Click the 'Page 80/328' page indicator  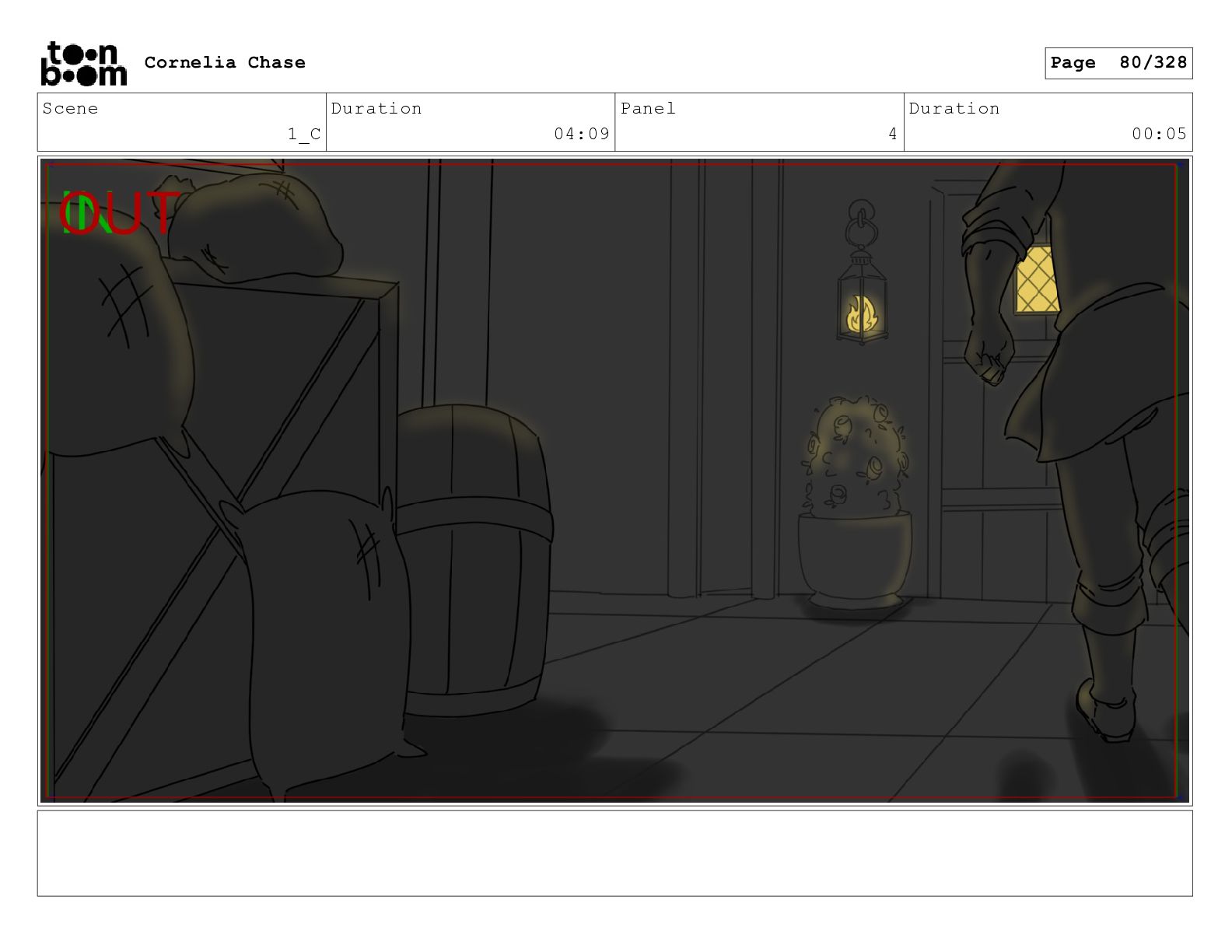click(x=1118, y=63)
